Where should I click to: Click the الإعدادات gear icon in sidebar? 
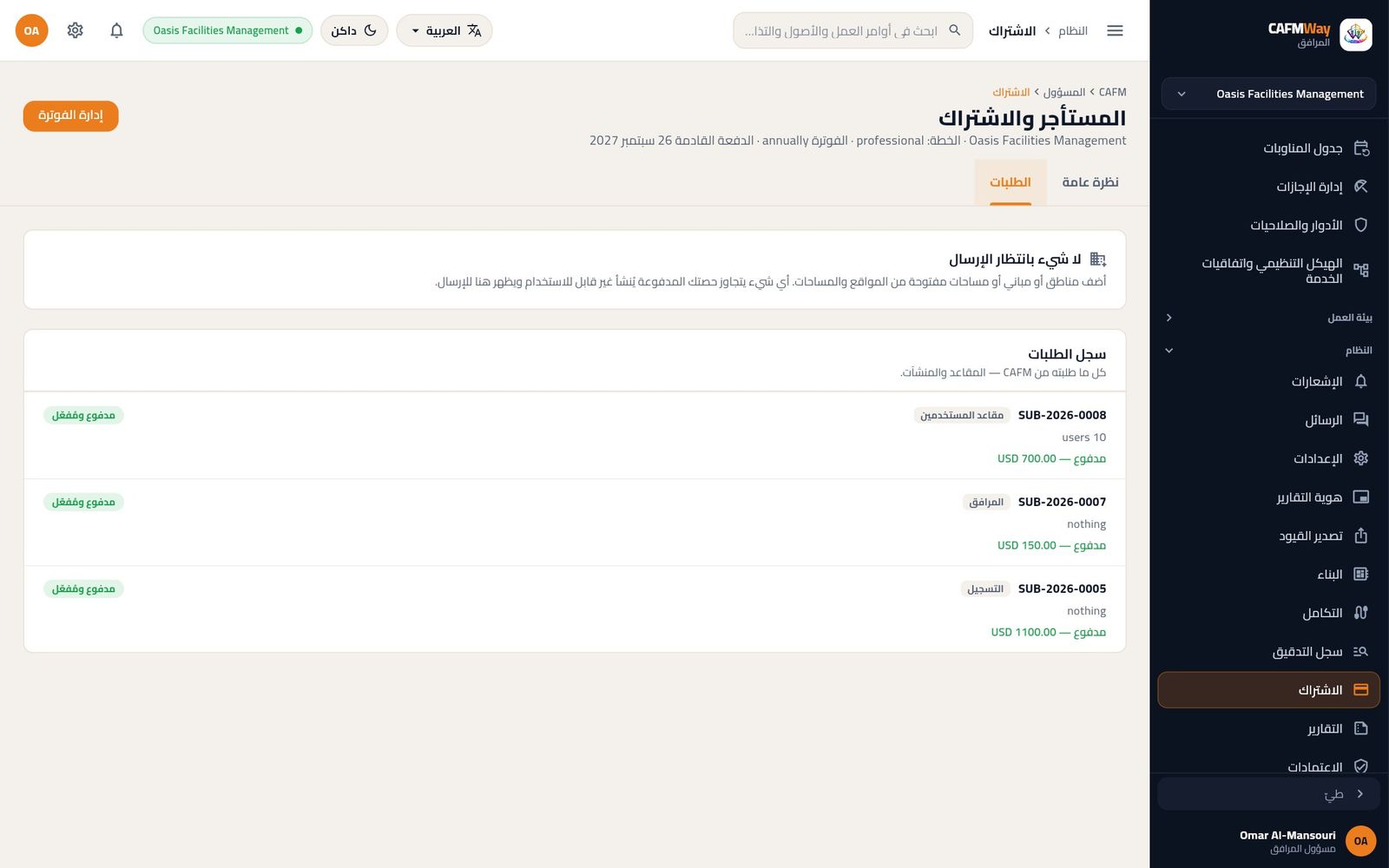[1360, 458]
